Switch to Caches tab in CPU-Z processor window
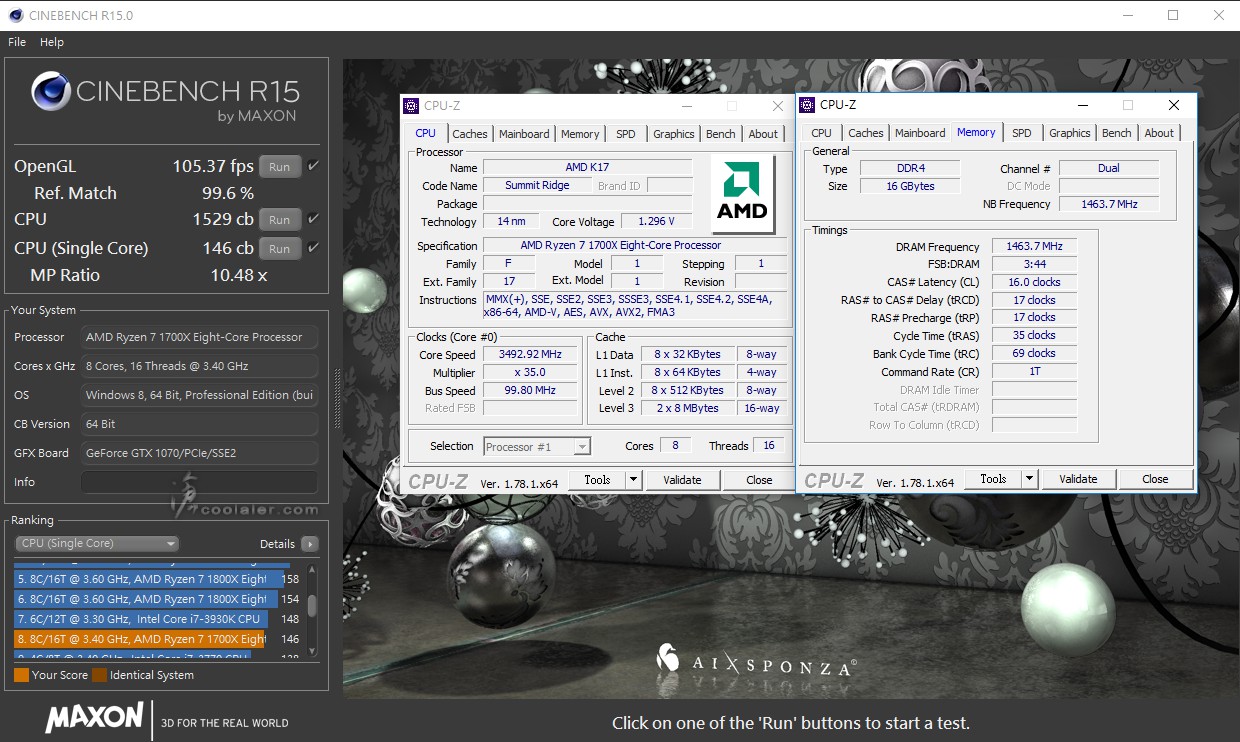 point(470,134)
